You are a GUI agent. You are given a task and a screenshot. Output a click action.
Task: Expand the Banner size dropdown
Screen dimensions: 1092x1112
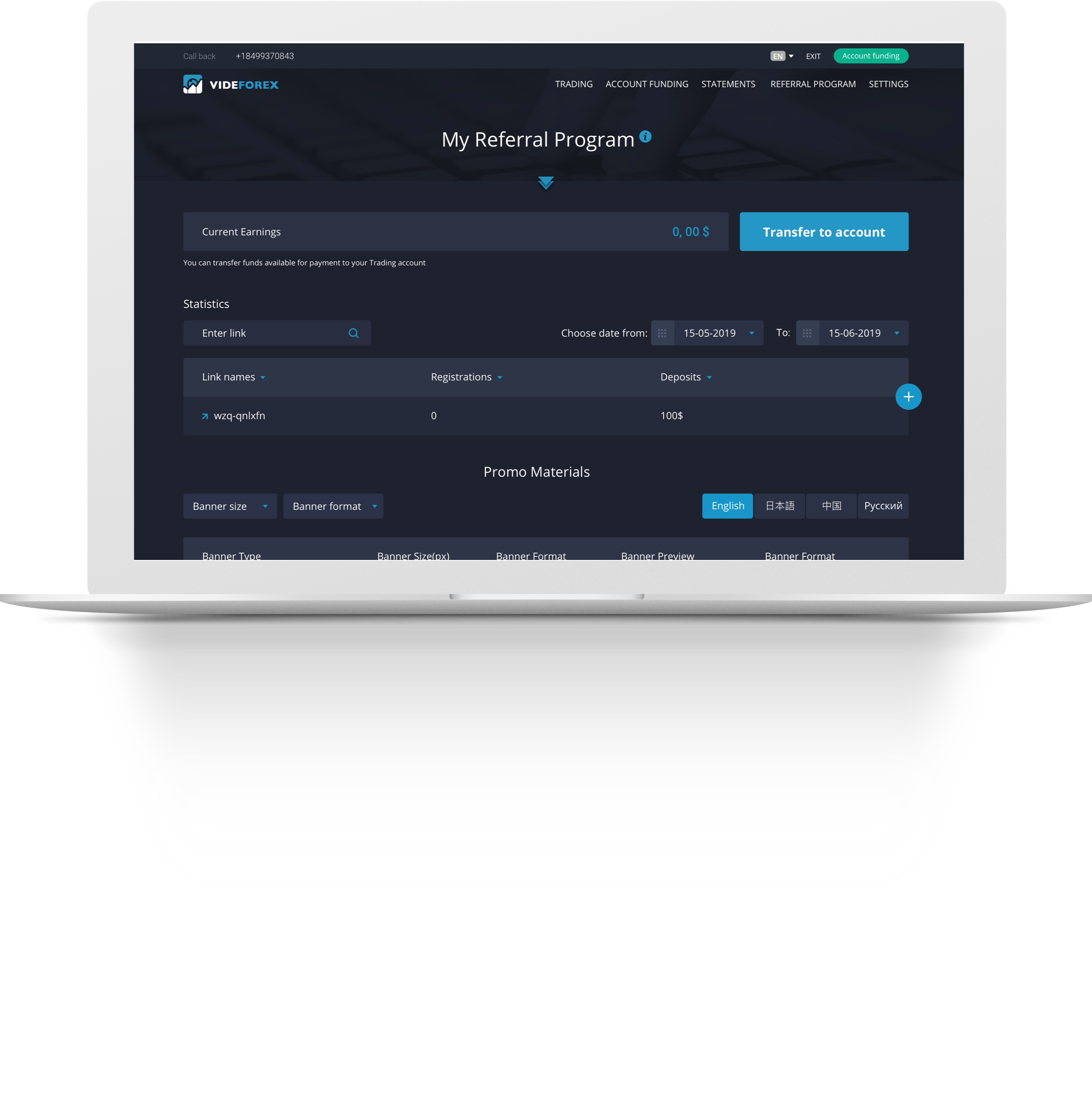pos(228,506)
